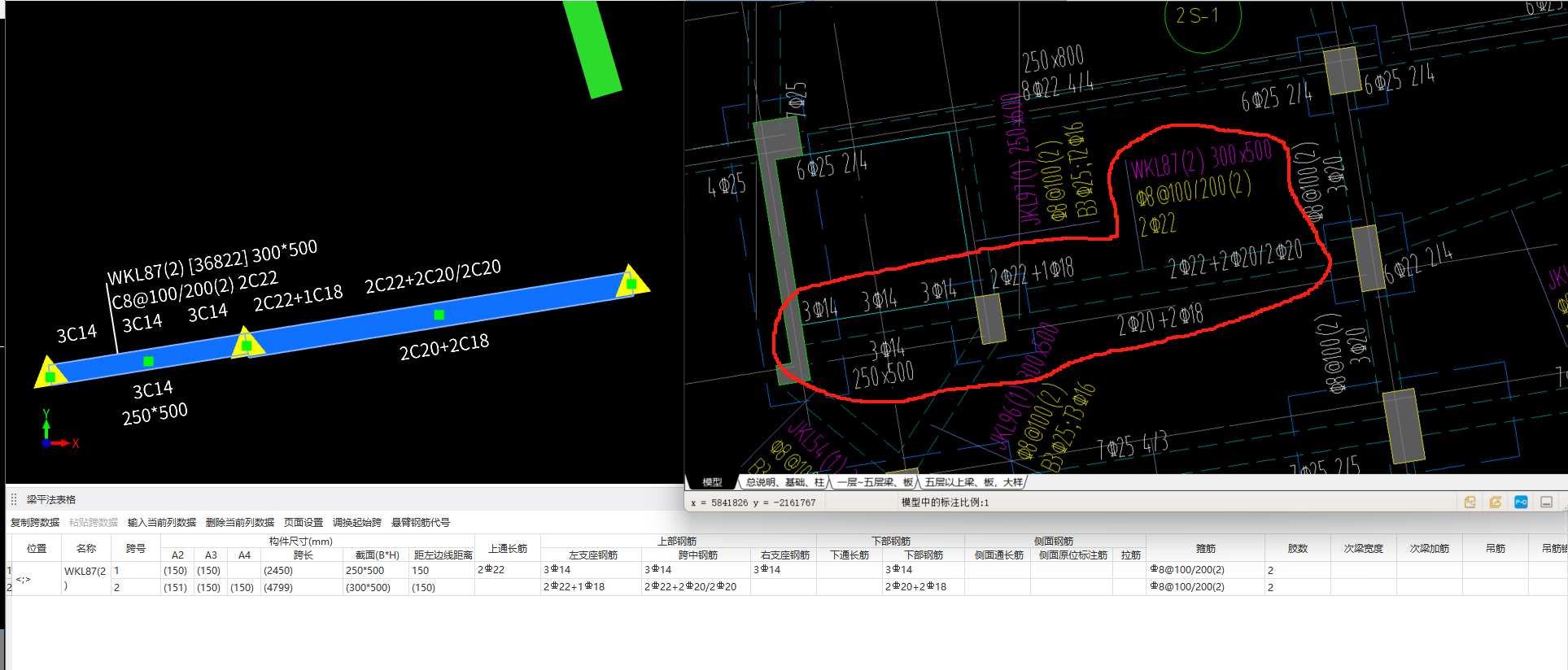Click the XY axis indicator in model view
Screen dimensions: 1568x670
pyautogui.click(x=59, y=429)
